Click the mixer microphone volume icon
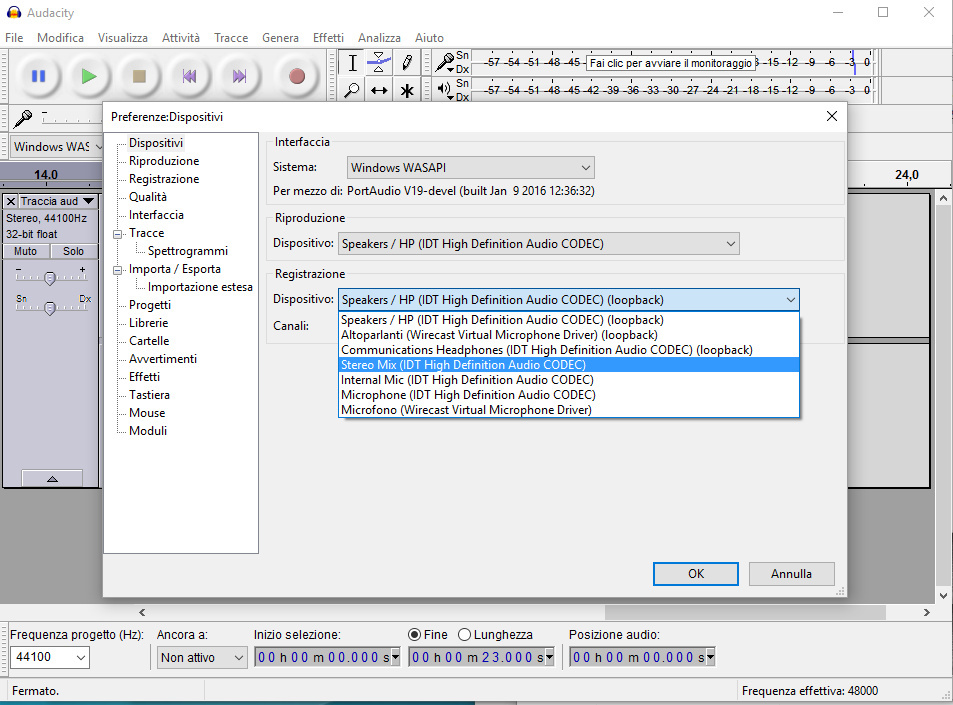This screenshot has height=705, width=953. tap(22, 118)
